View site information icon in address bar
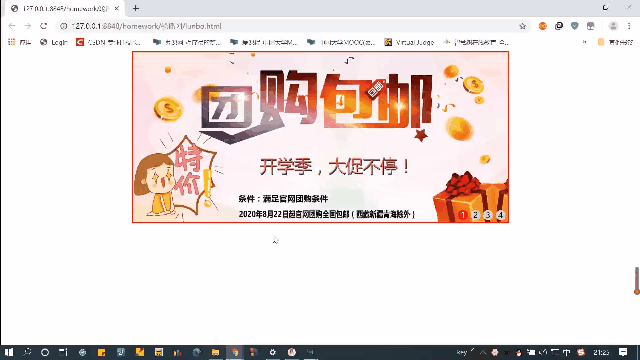 click(x=63, y=26)
